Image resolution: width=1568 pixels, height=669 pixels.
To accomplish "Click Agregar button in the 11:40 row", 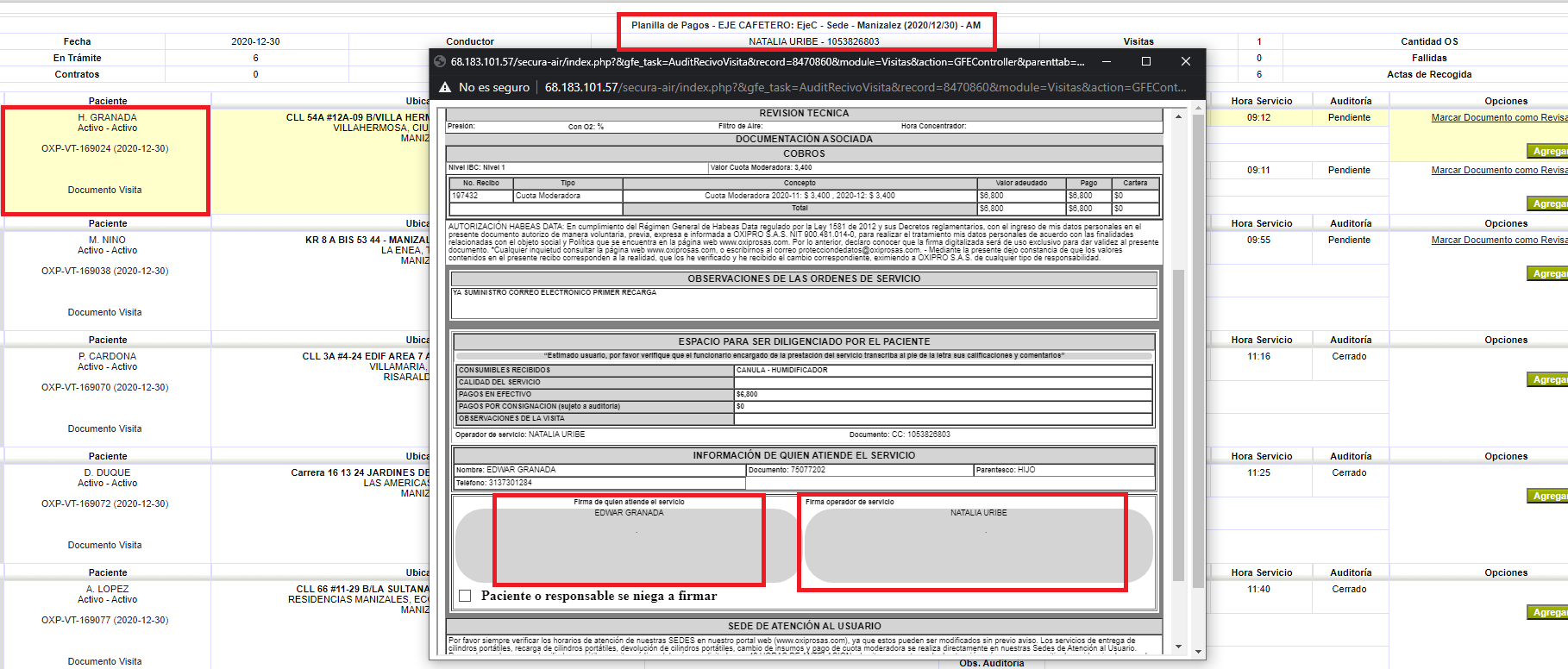I will point(1547,612).
